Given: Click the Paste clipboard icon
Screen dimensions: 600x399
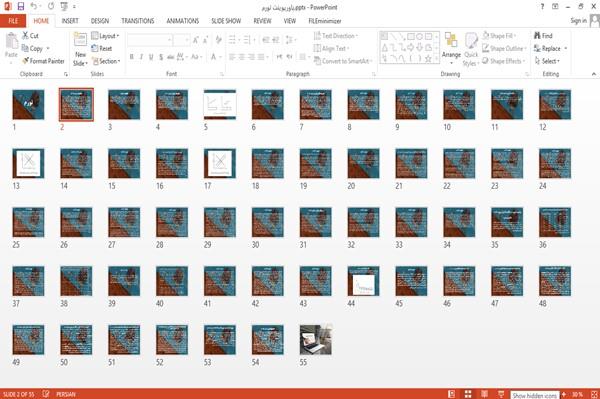Looking at the screenshot, I should [x=11, y=41].
